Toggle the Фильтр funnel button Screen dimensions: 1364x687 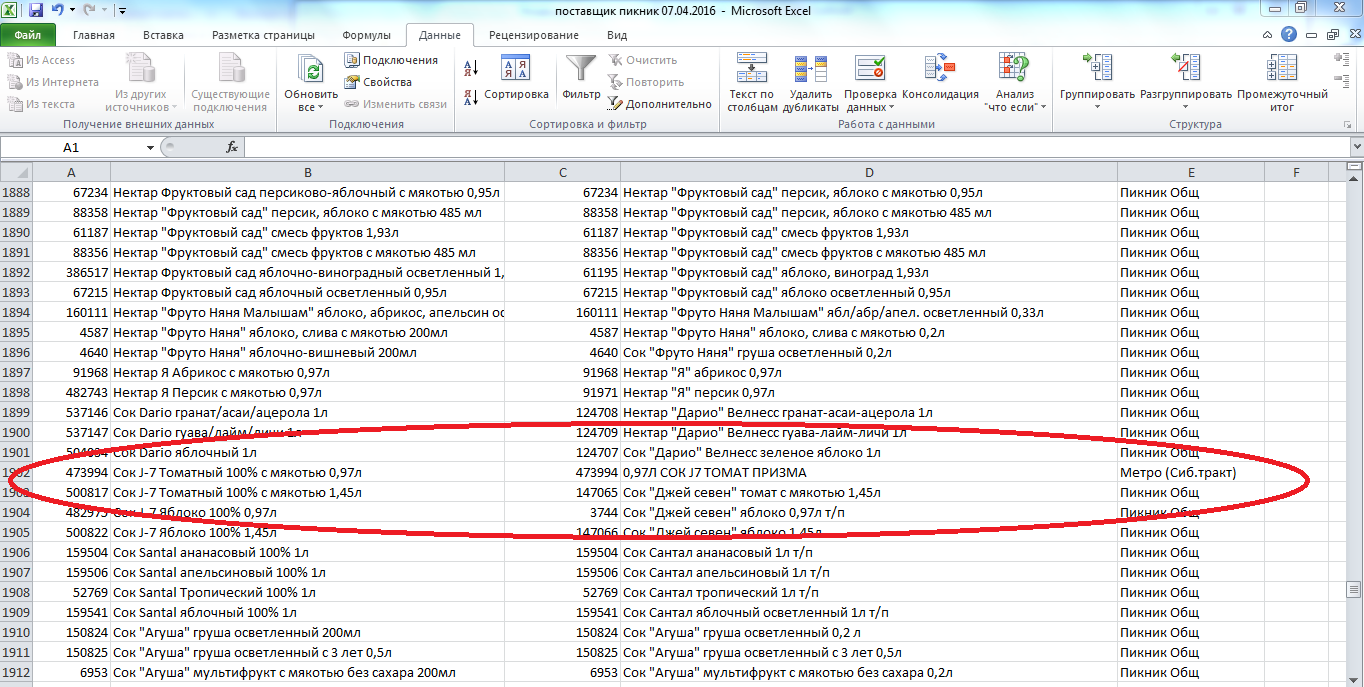coord(581,78)
